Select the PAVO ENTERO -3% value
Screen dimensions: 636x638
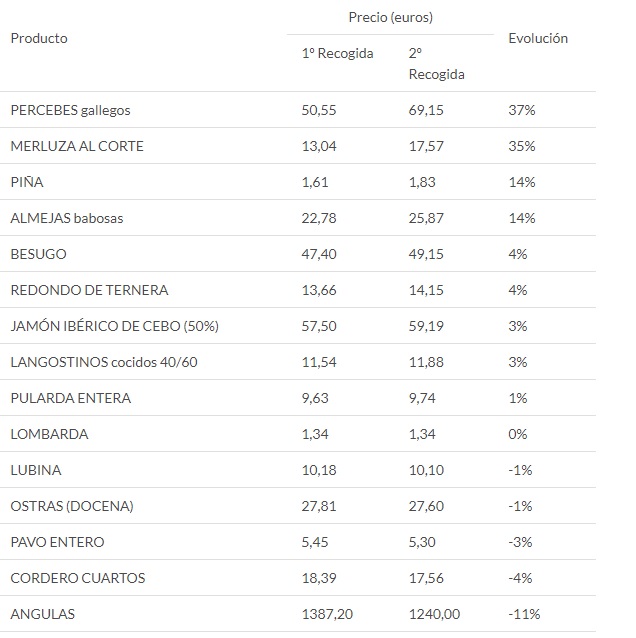[520, 542]
